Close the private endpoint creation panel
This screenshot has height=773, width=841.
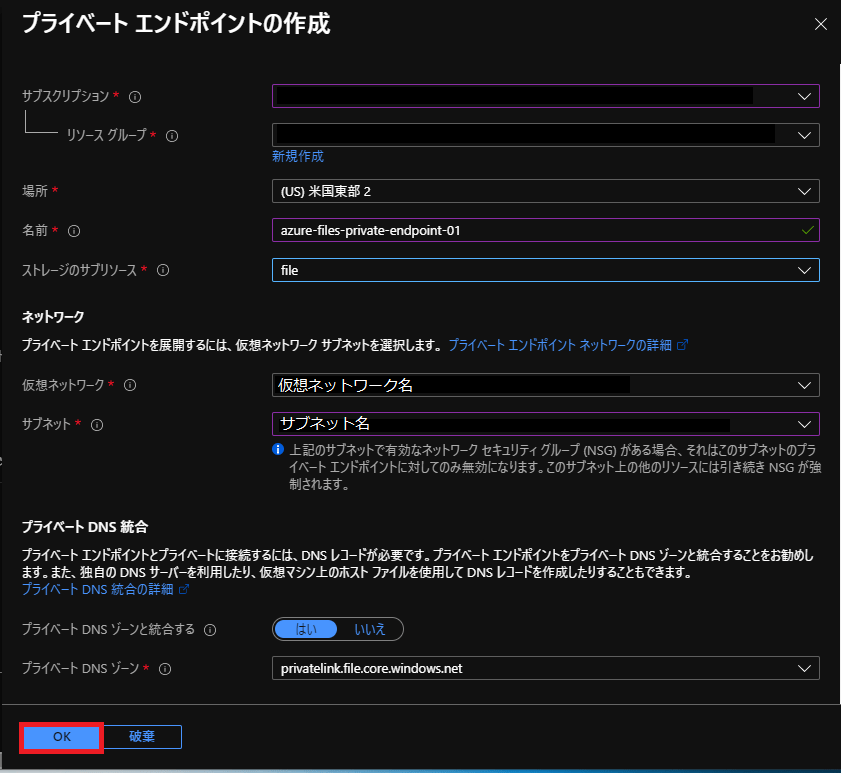pos(820,24)
